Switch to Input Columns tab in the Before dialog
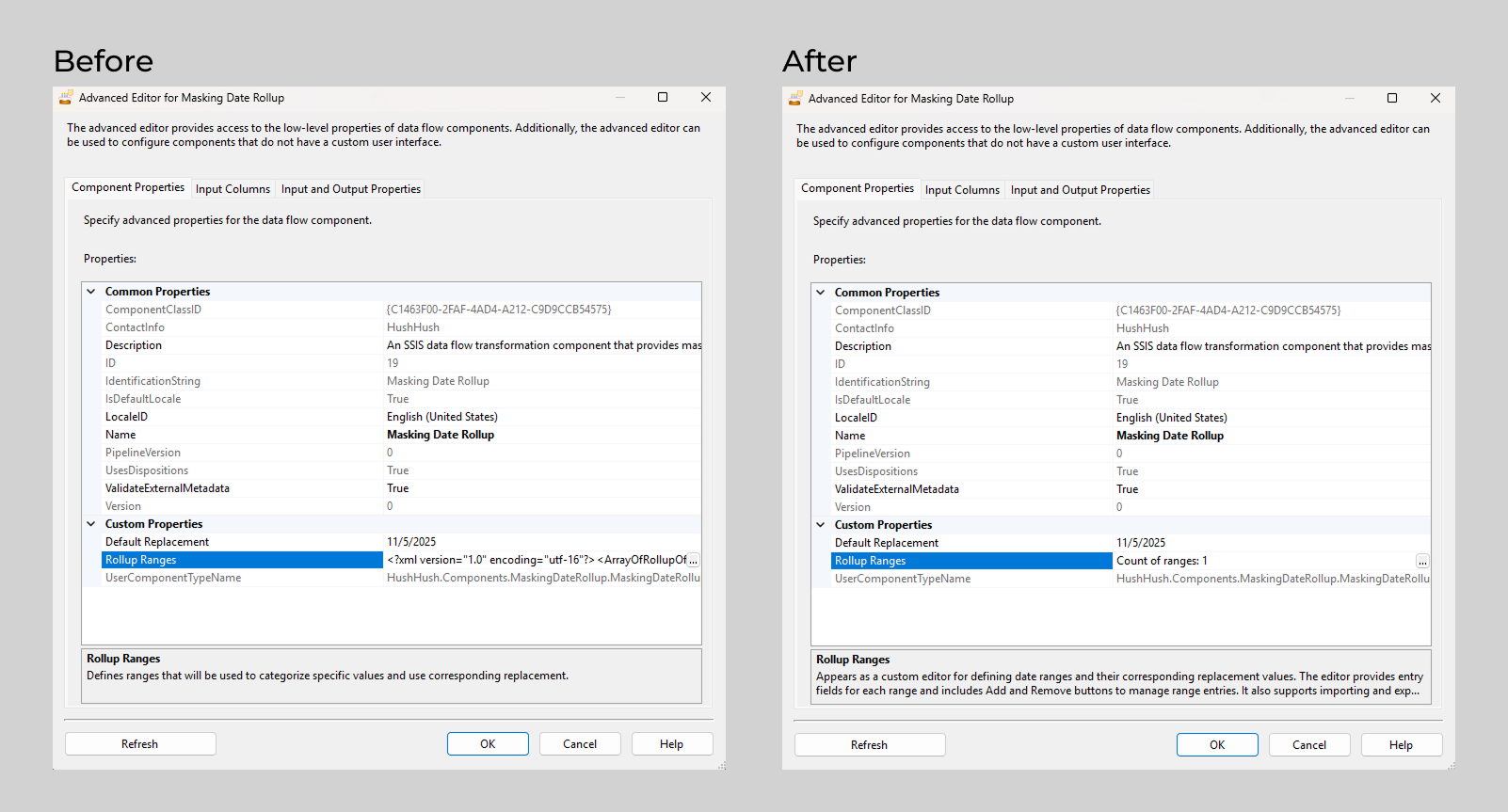Viewport: 1508px width, 812px height. click(233, 189)
